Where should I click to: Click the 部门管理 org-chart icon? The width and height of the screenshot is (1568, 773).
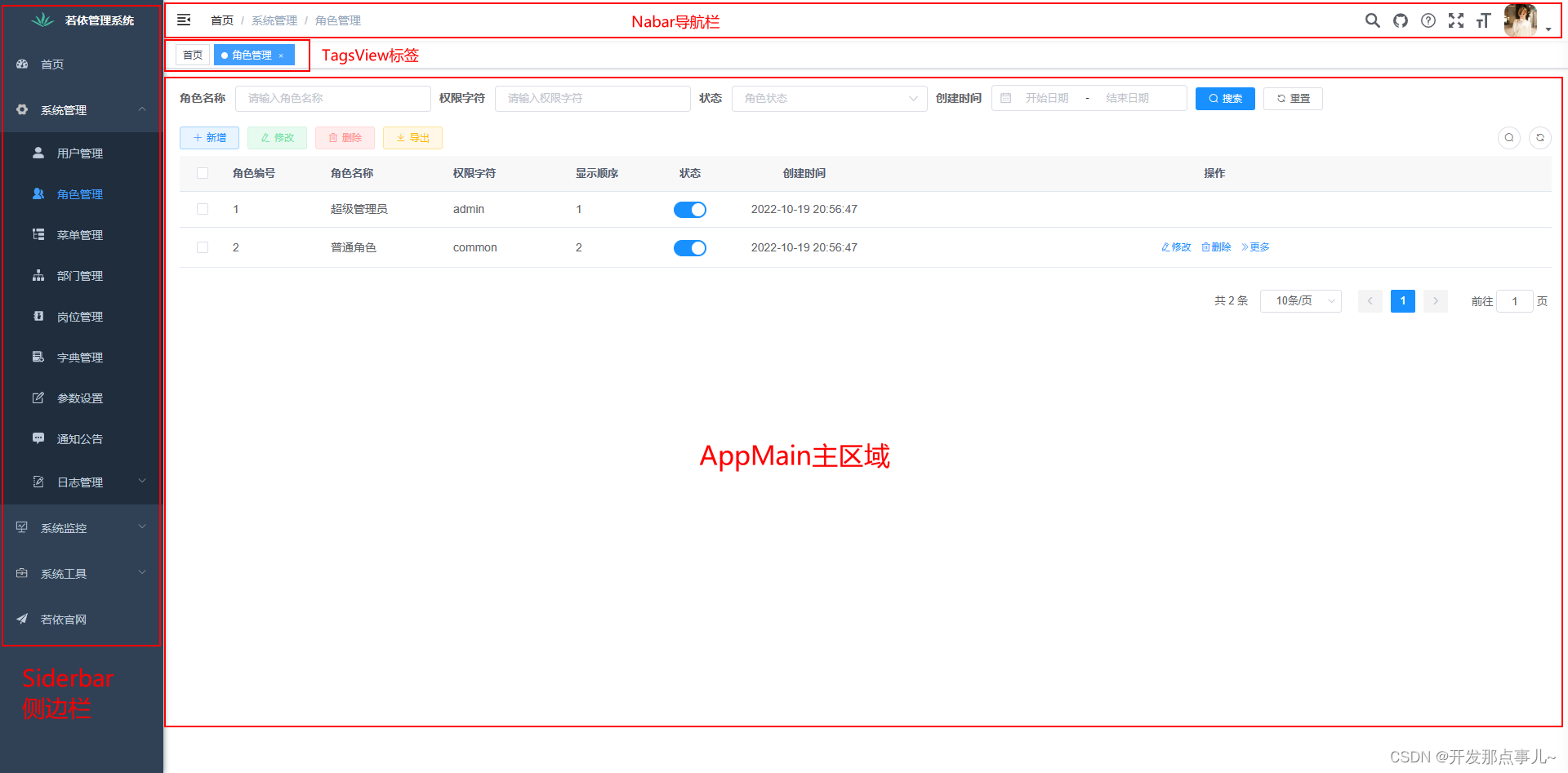[x=38, y=275]
